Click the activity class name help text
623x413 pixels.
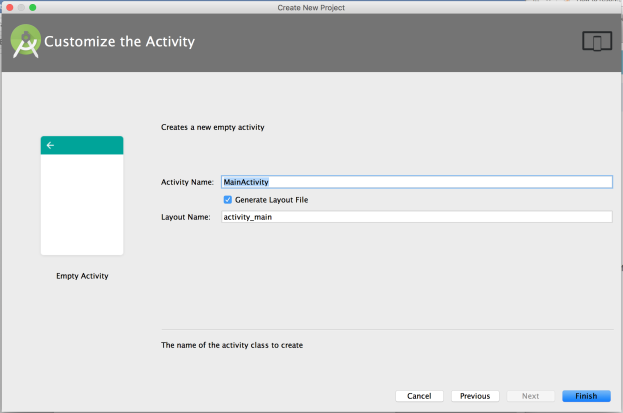(232, 345)
